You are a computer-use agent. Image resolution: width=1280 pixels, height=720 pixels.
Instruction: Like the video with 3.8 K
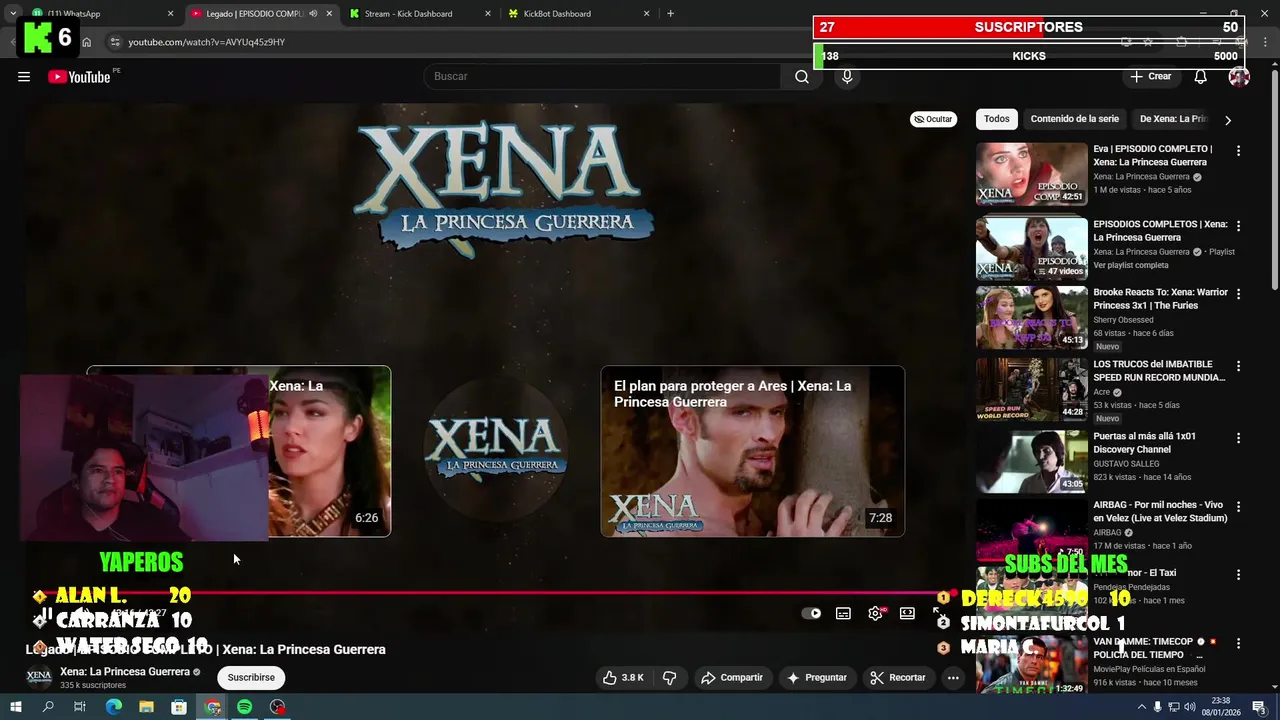click(x=622, y=678)
